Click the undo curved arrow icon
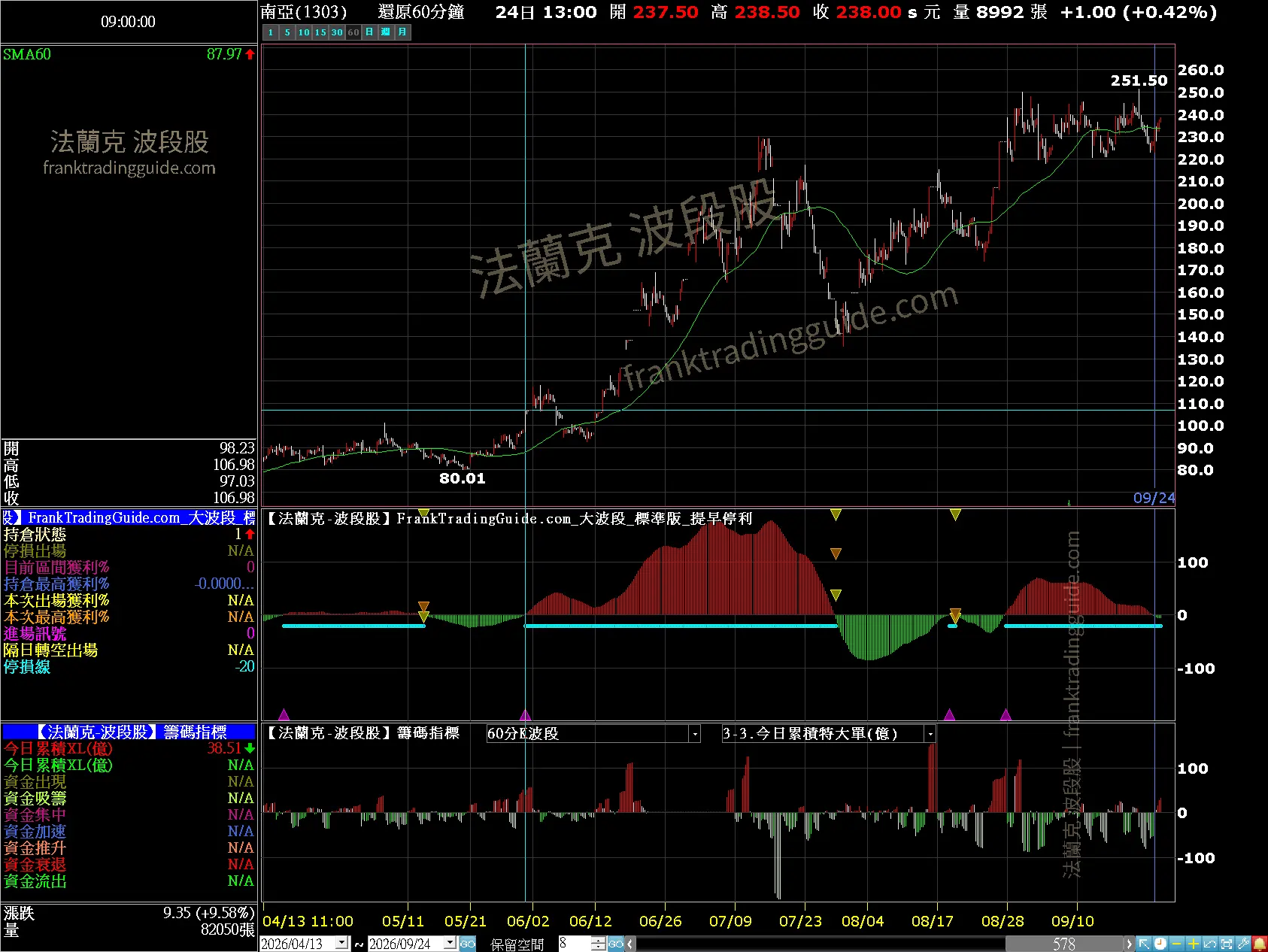This screenshot has height=952, width=1268. point(1210,944)
